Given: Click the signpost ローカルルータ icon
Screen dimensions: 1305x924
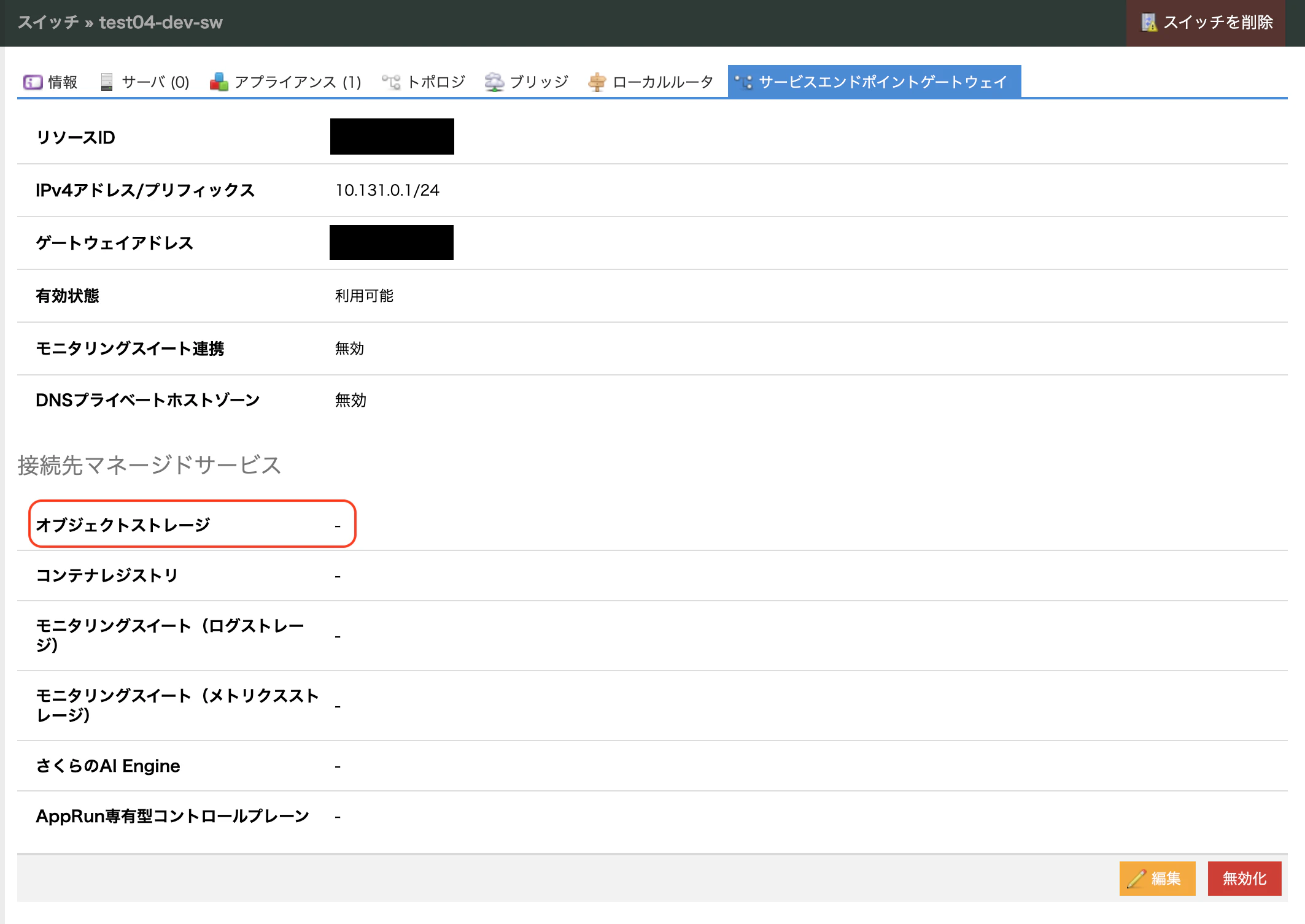Looking at the screenshot, I should click(x=597, y=82).
